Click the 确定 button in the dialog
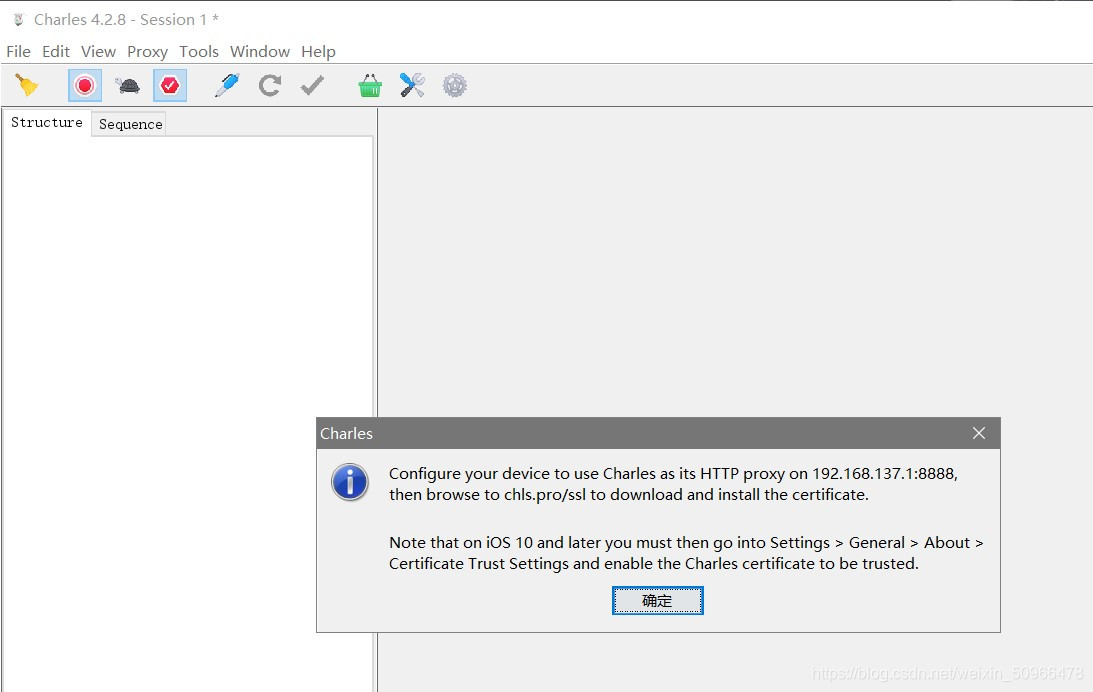 point(657,600)
